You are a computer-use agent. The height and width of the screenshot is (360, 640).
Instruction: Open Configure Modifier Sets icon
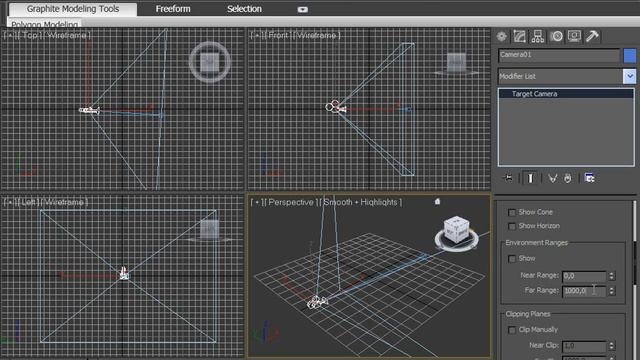tap(589, 178)
